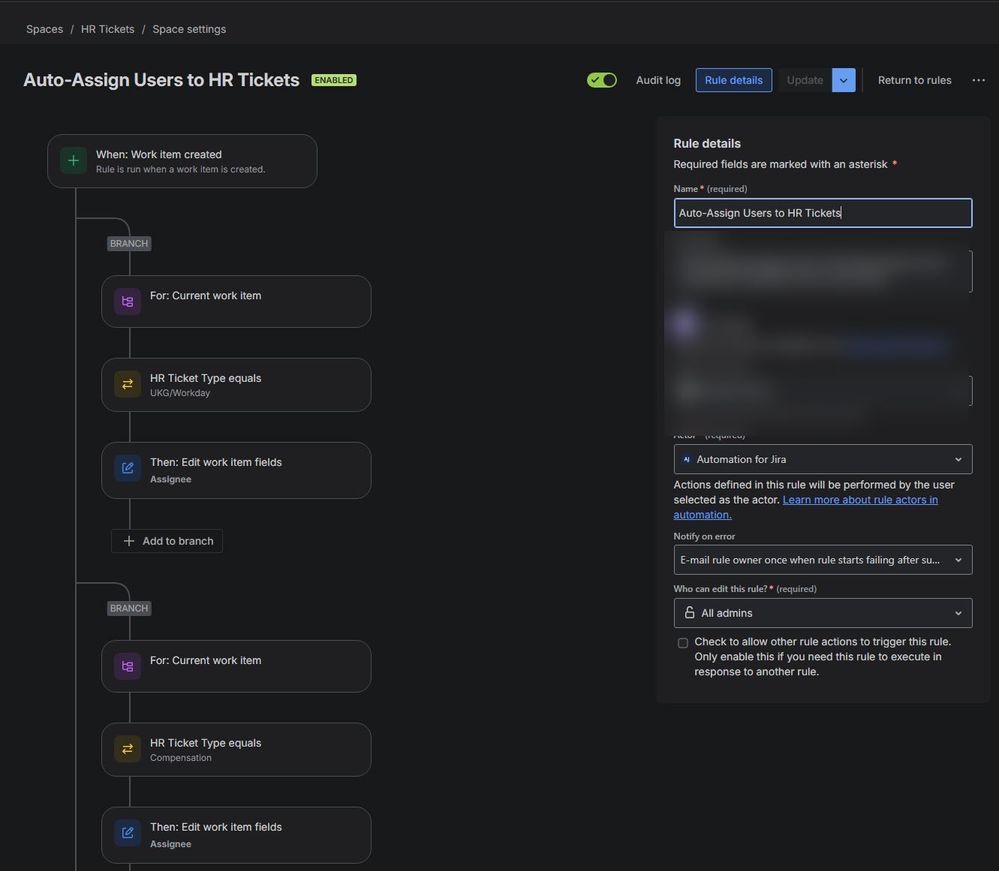Click the UKG/Workday condition's yellow arrows icon
The width and height of the screenshot is (999, 871).
[x=127, y=384]
